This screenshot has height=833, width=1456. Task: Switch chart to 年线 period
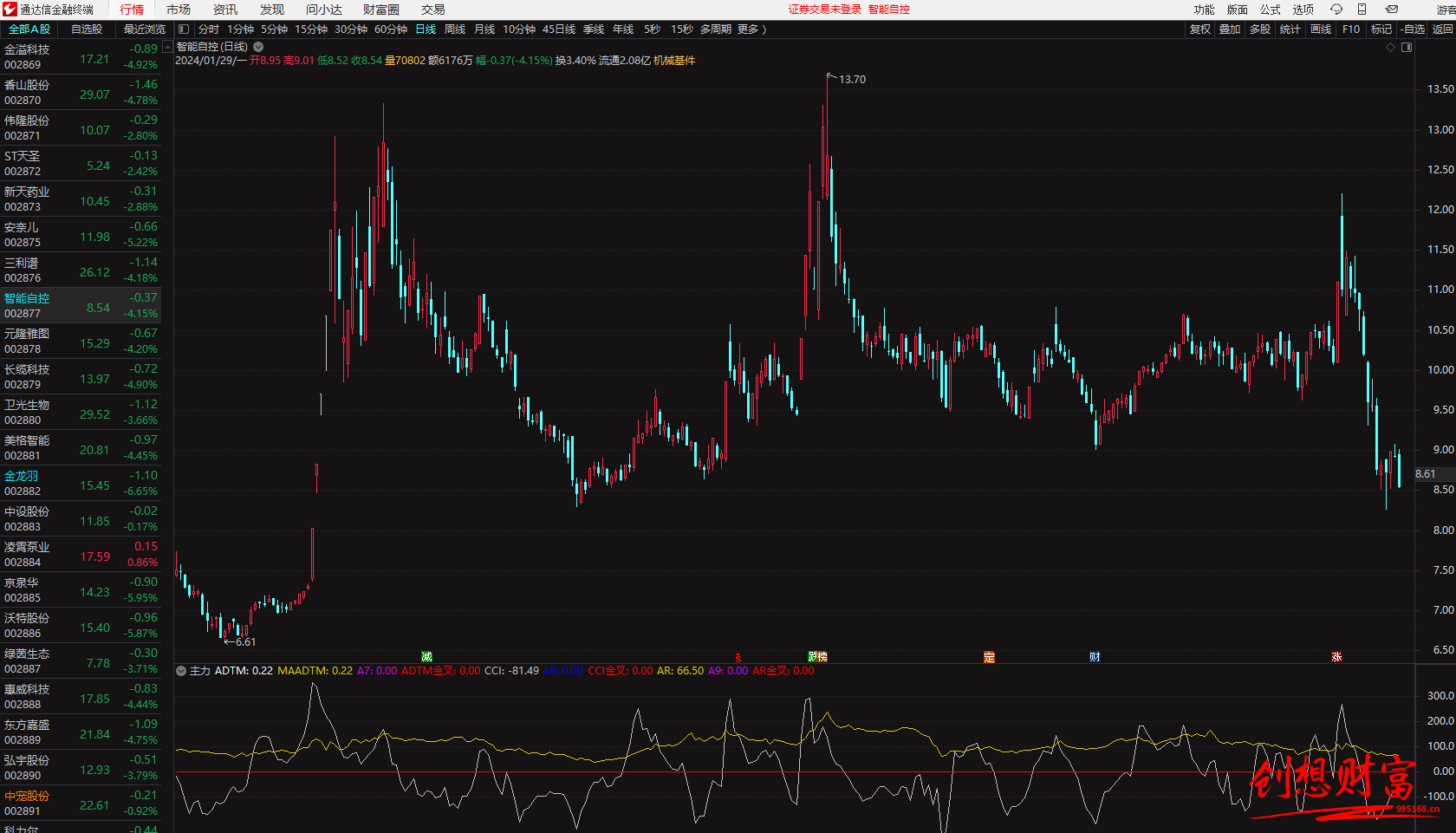(x=623, y=29)
